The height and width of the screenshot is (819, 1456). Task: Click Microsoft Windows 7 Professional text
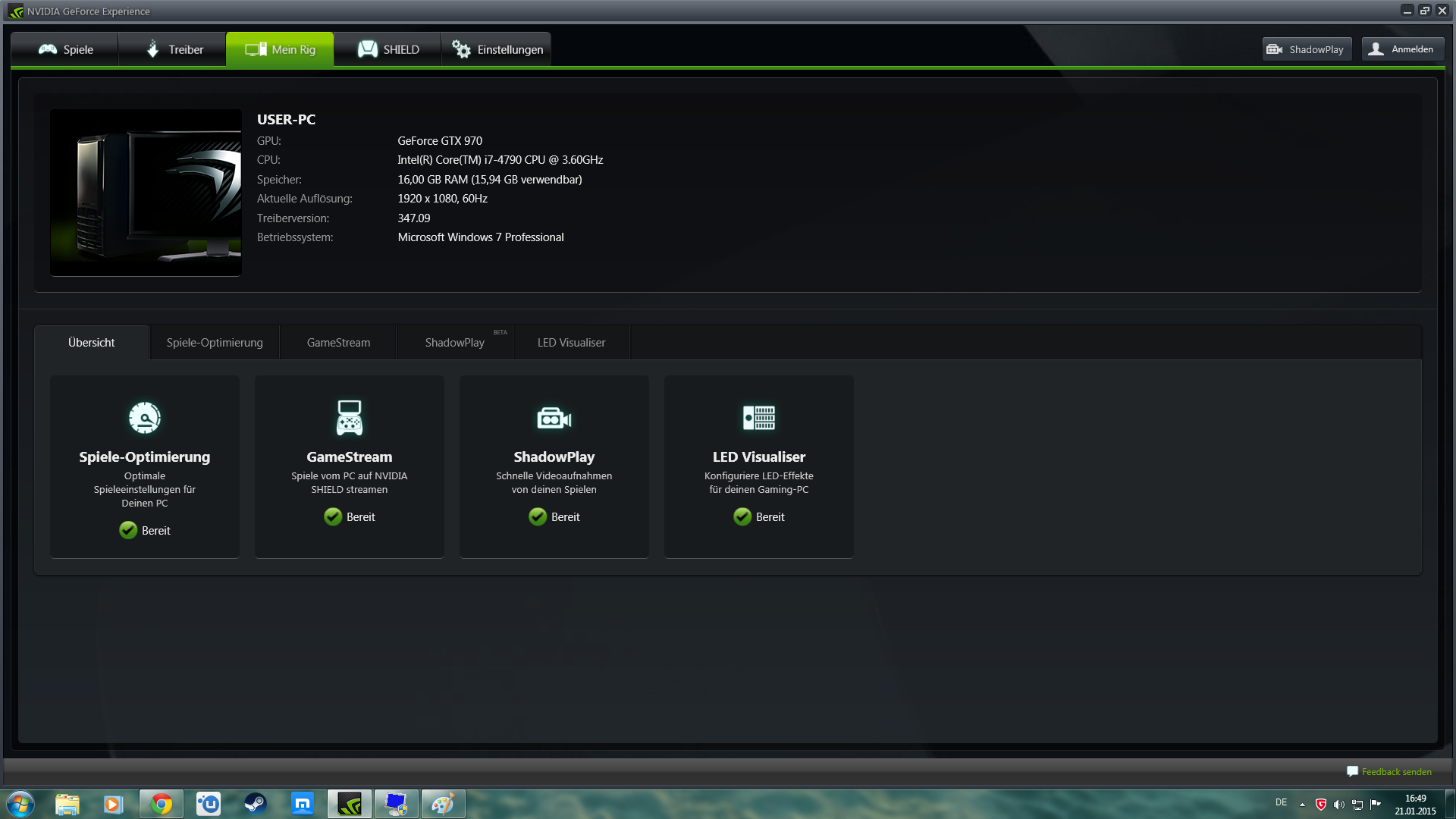(481, 237)
